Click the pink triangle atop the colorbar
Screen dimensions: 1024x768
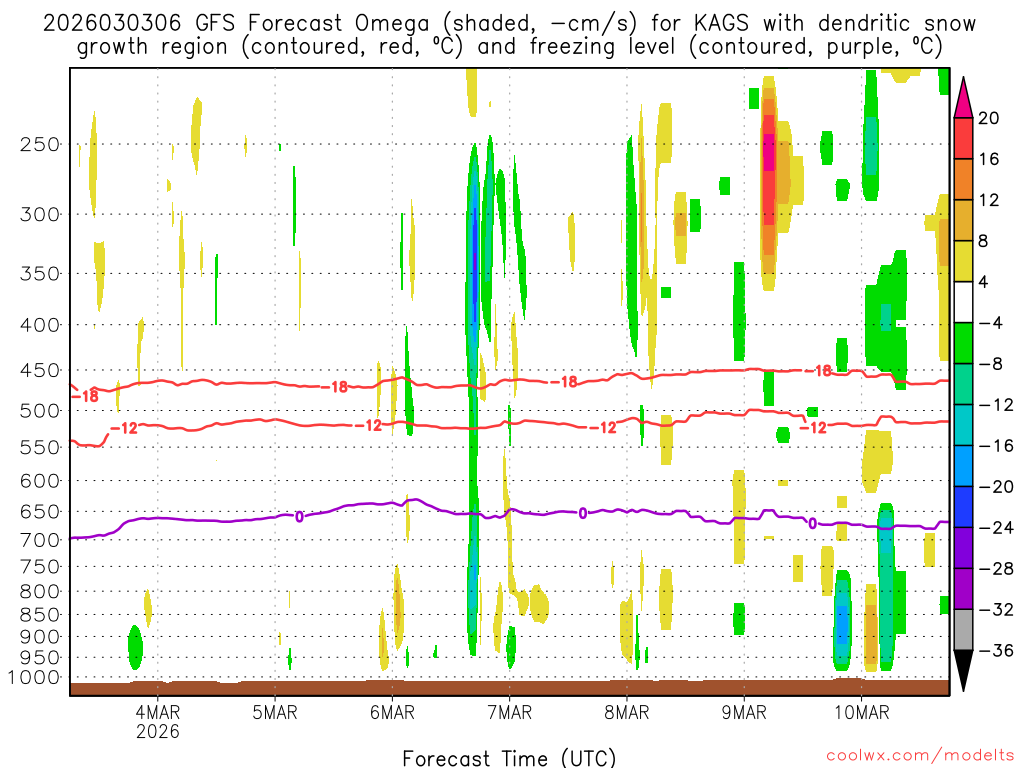pos(963,98)
